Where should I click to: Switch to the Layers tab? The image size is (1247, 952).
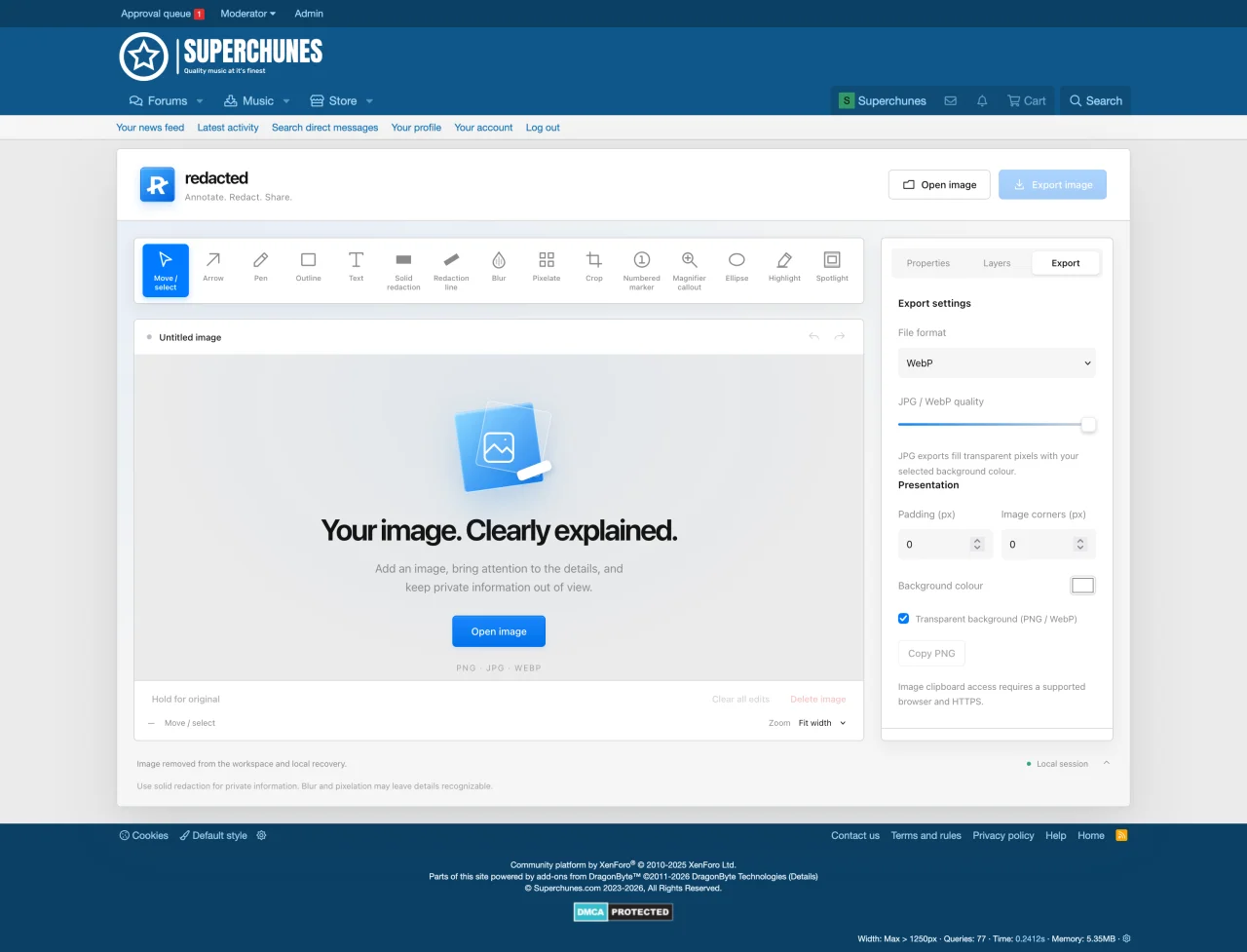pos(997,263)
